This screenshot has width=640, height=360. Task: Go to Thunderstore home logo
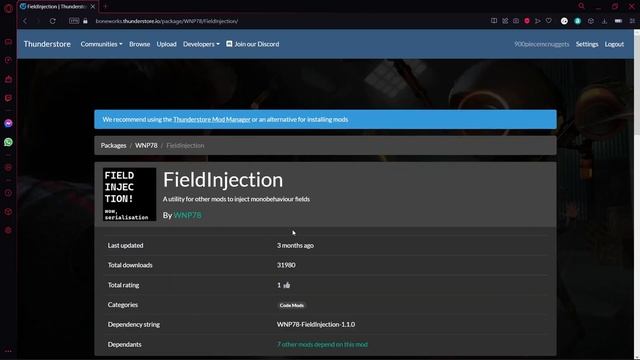point(47,44)
